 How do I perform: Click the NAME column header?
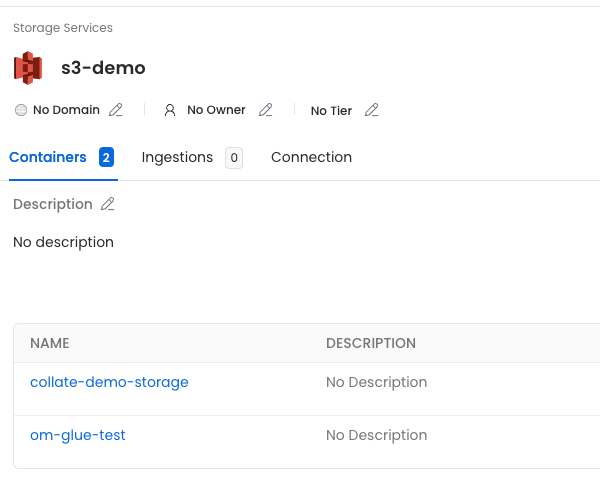(50, 343)
